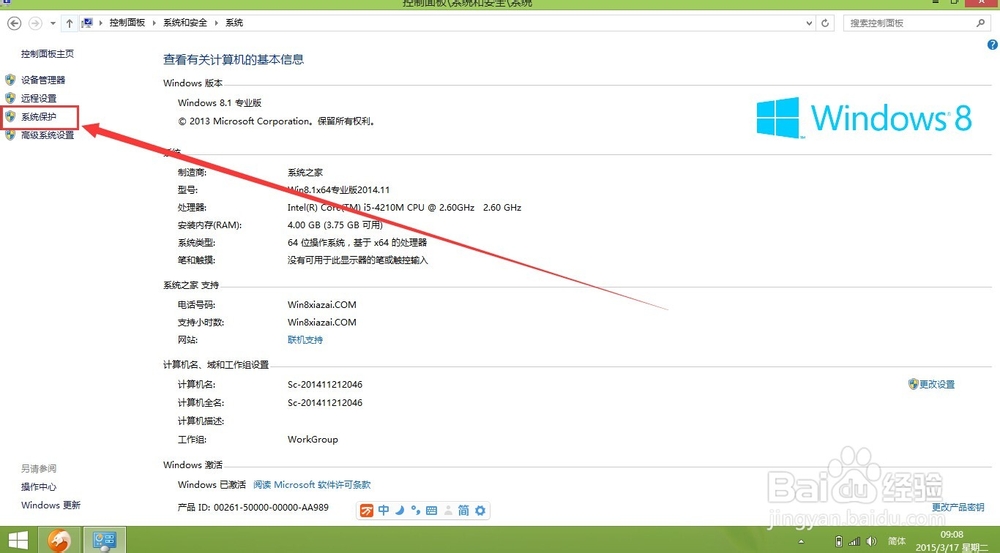Click the Control Panel taskbar icon
Screen dimensions: 1000x553
[x=104, y=541]
